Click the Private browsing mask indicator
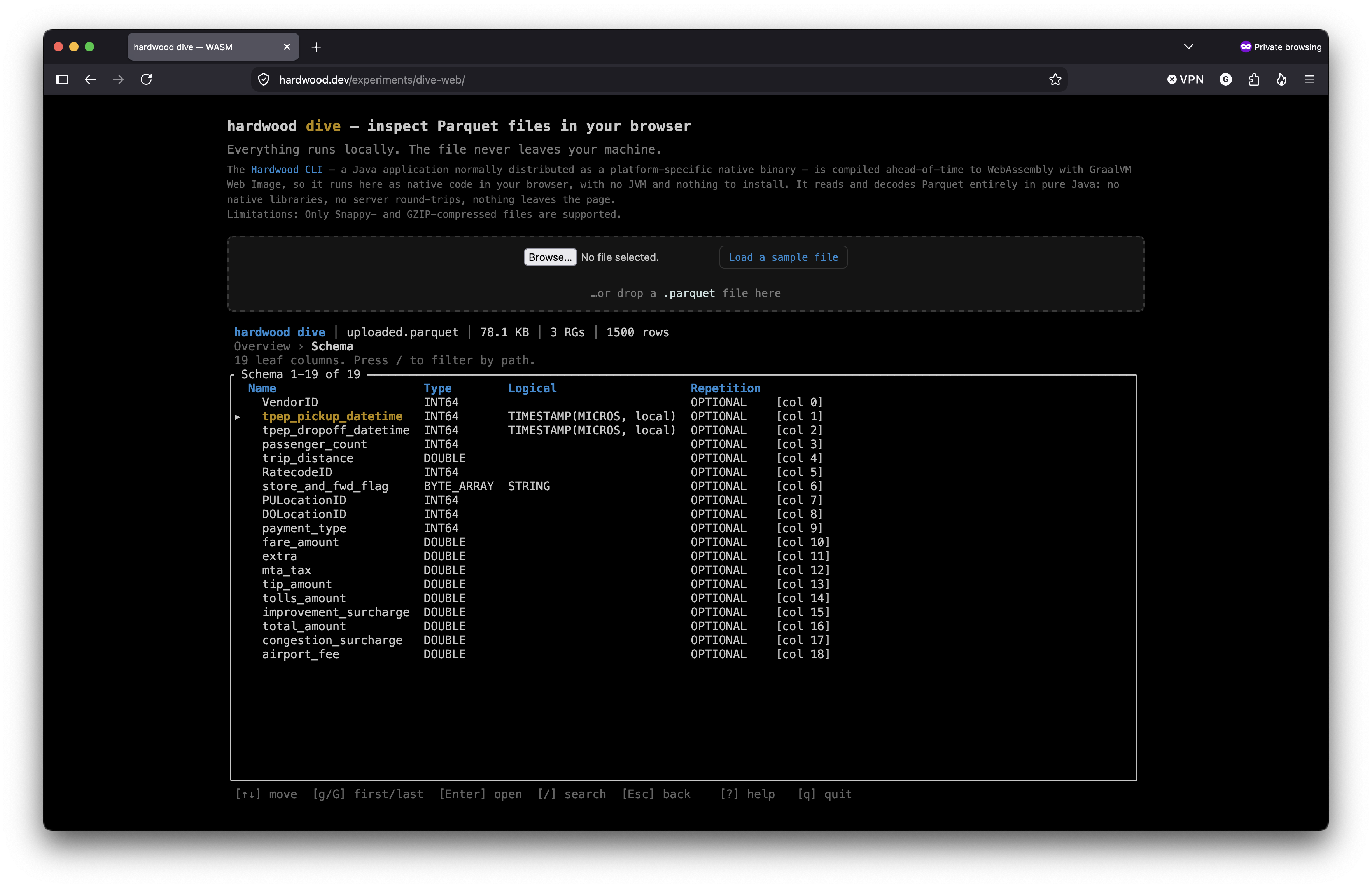1372x888 pixels. click(x=1281, y=47)
